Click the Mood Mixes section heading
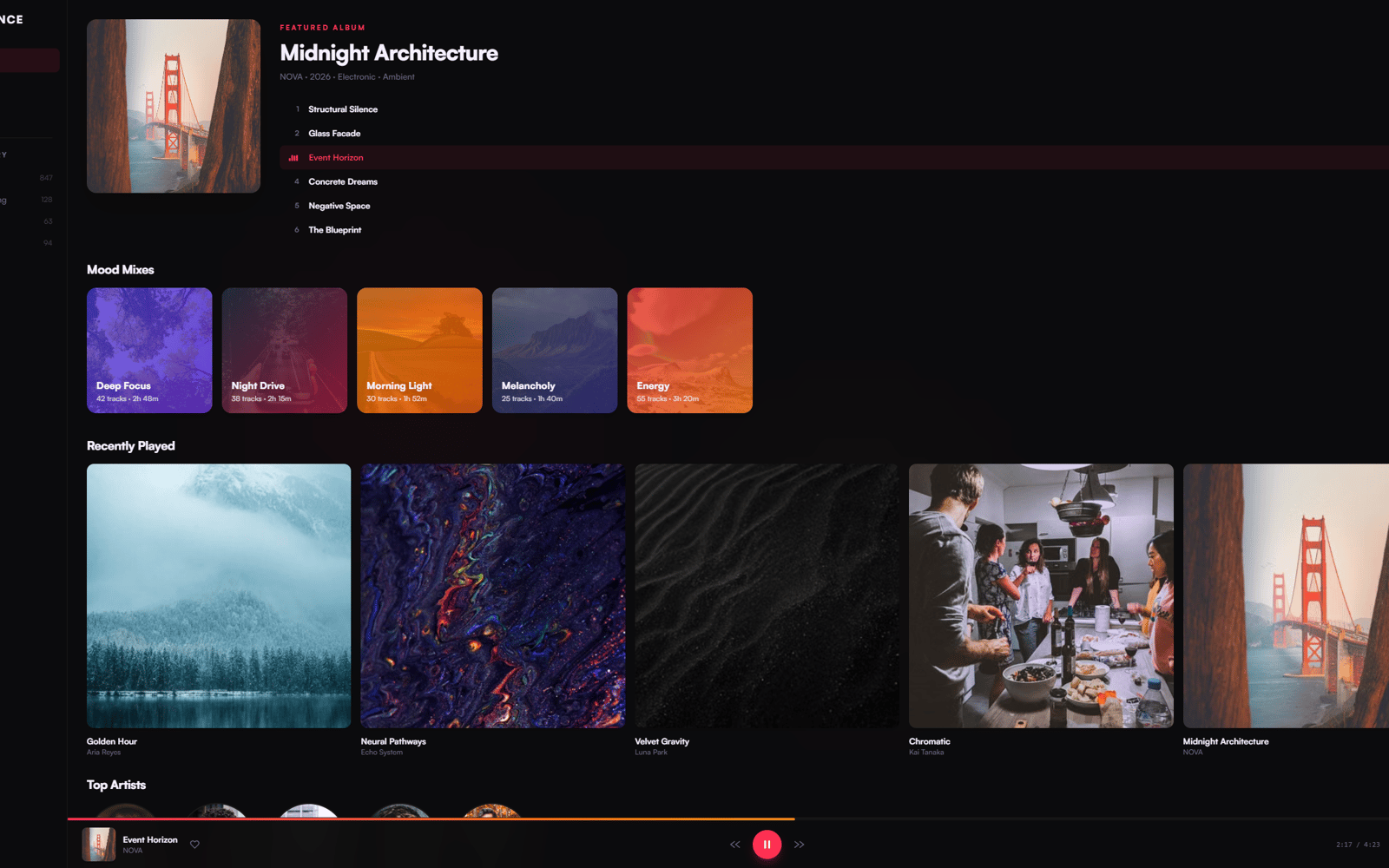This screenshot has height=868, width=1389. coord(121,270)
